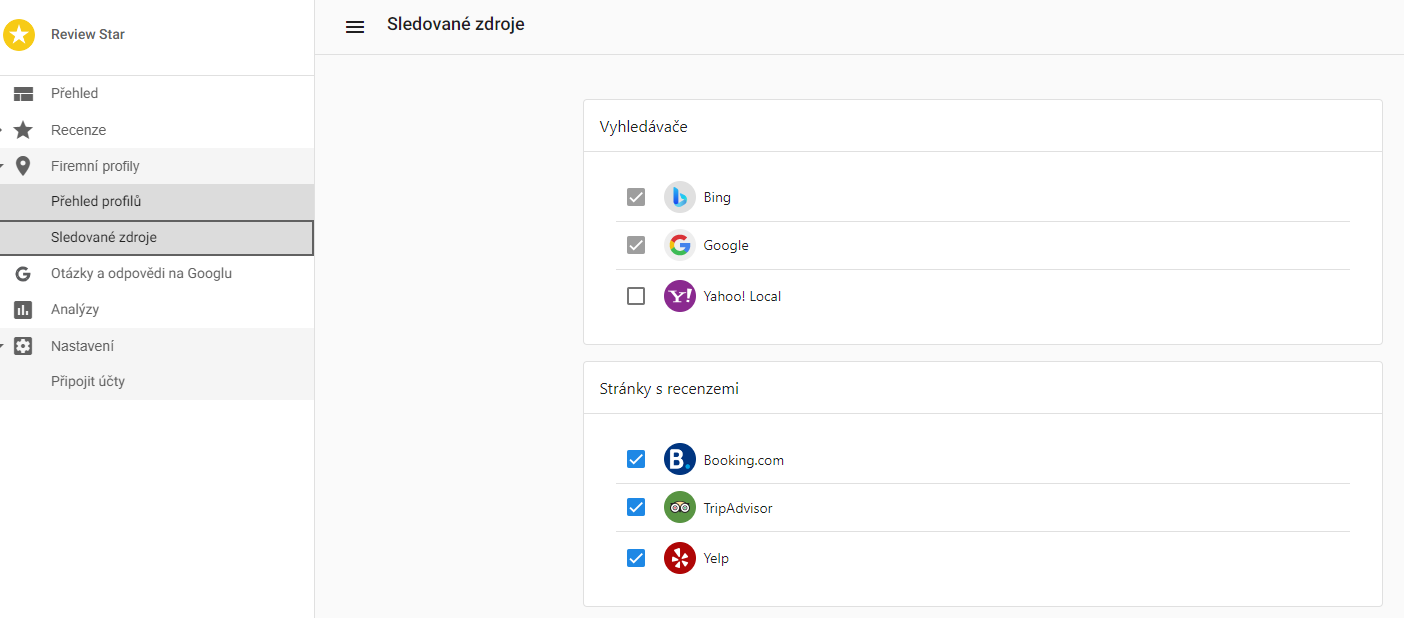Toggle the Google source checkbox
The image size is (1404, 618).
pyautogui.click(x=636, y=245)
